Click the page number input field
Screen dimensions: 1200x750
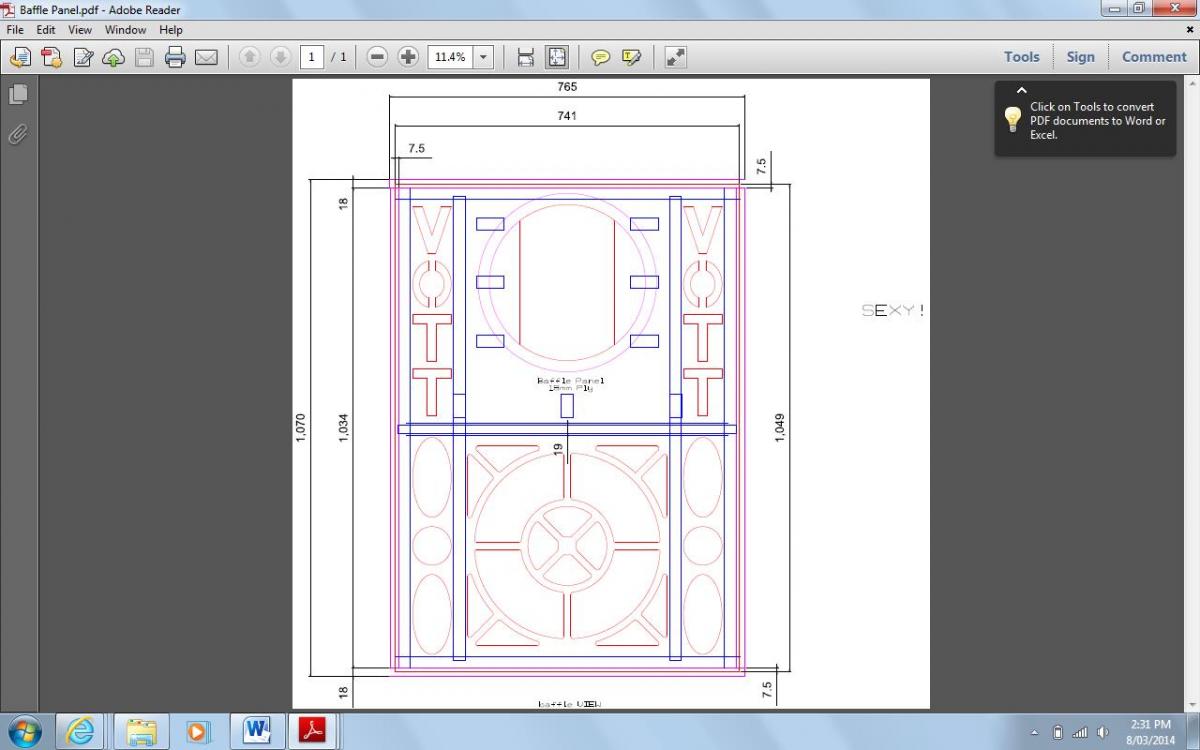tap(311, 57)
